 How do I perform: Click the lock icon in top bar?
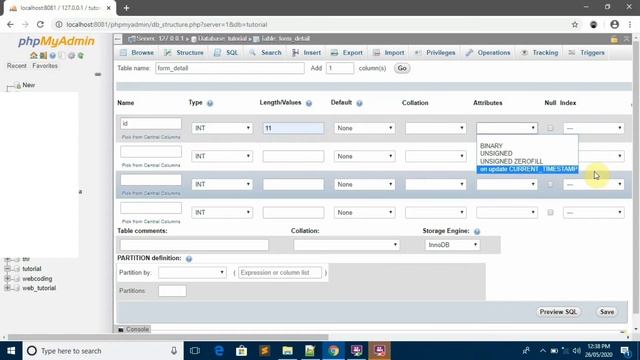tap(614, 39)
